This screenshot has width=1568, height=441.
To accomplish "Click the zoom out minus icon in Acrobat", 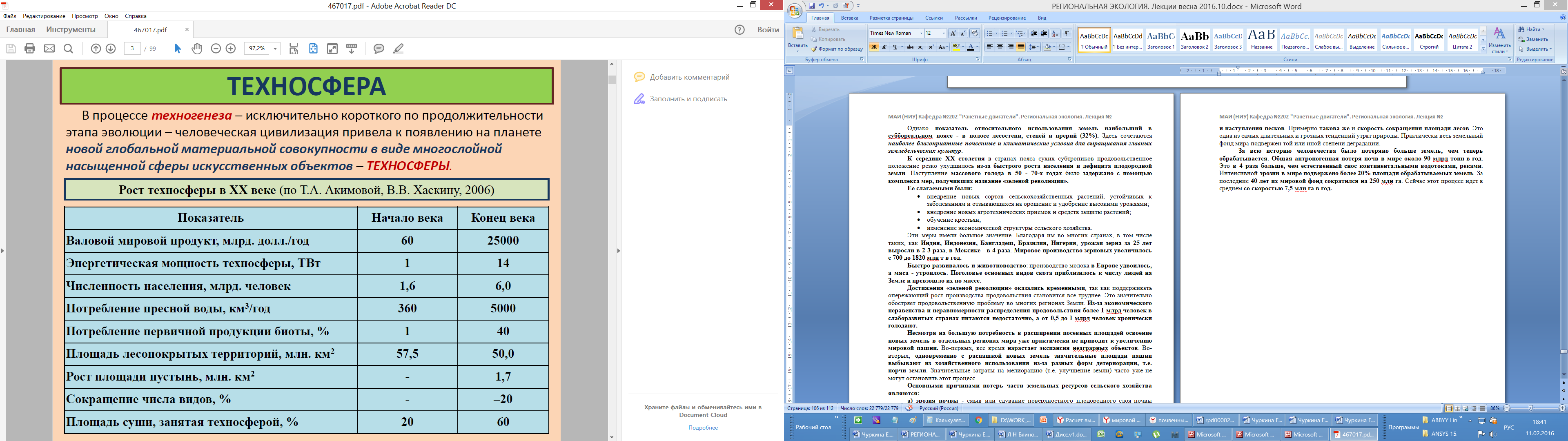I will click(216, 49).
